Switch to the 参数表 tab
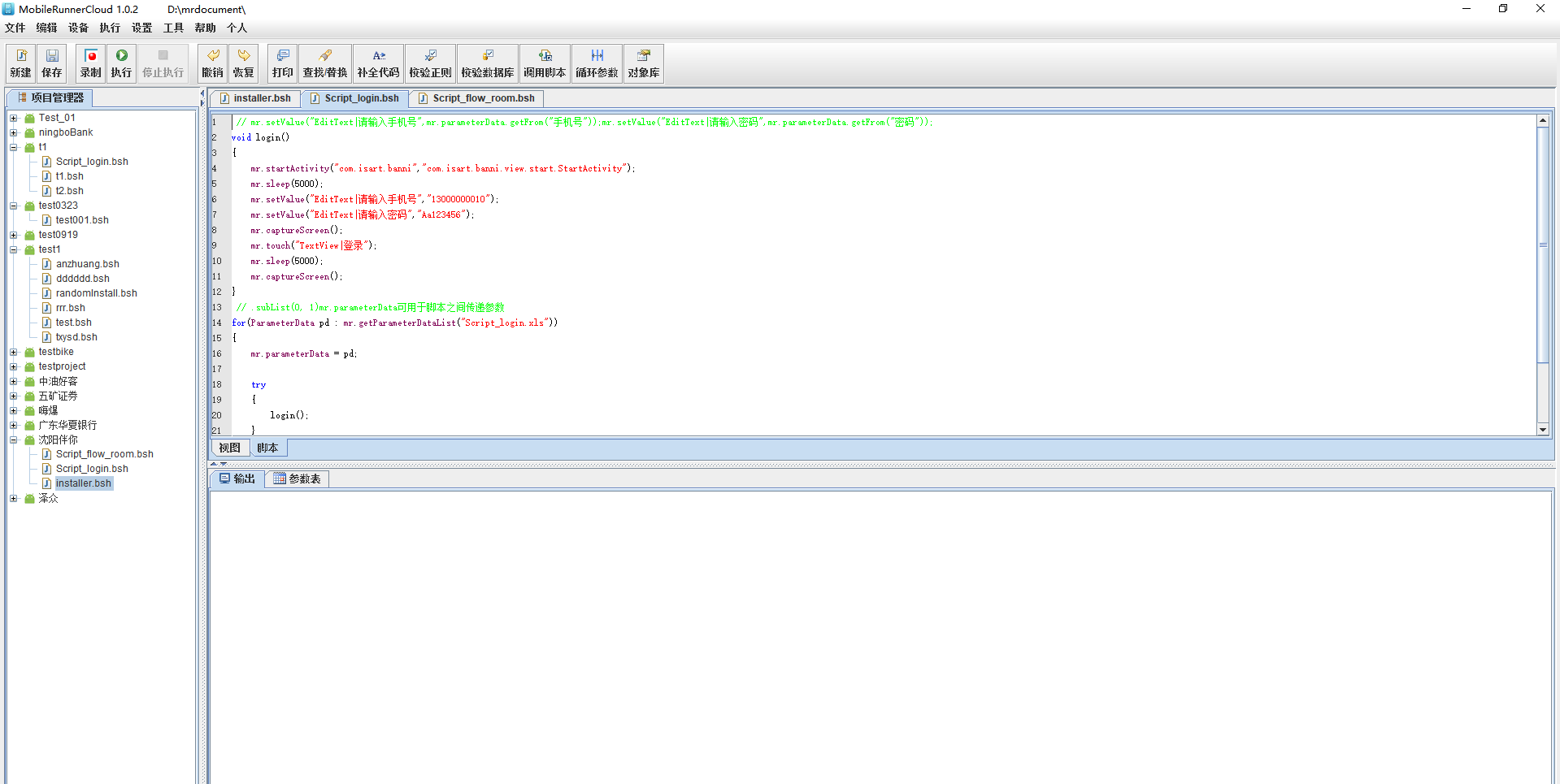1560x784 pixels. (x=298, y=479)
